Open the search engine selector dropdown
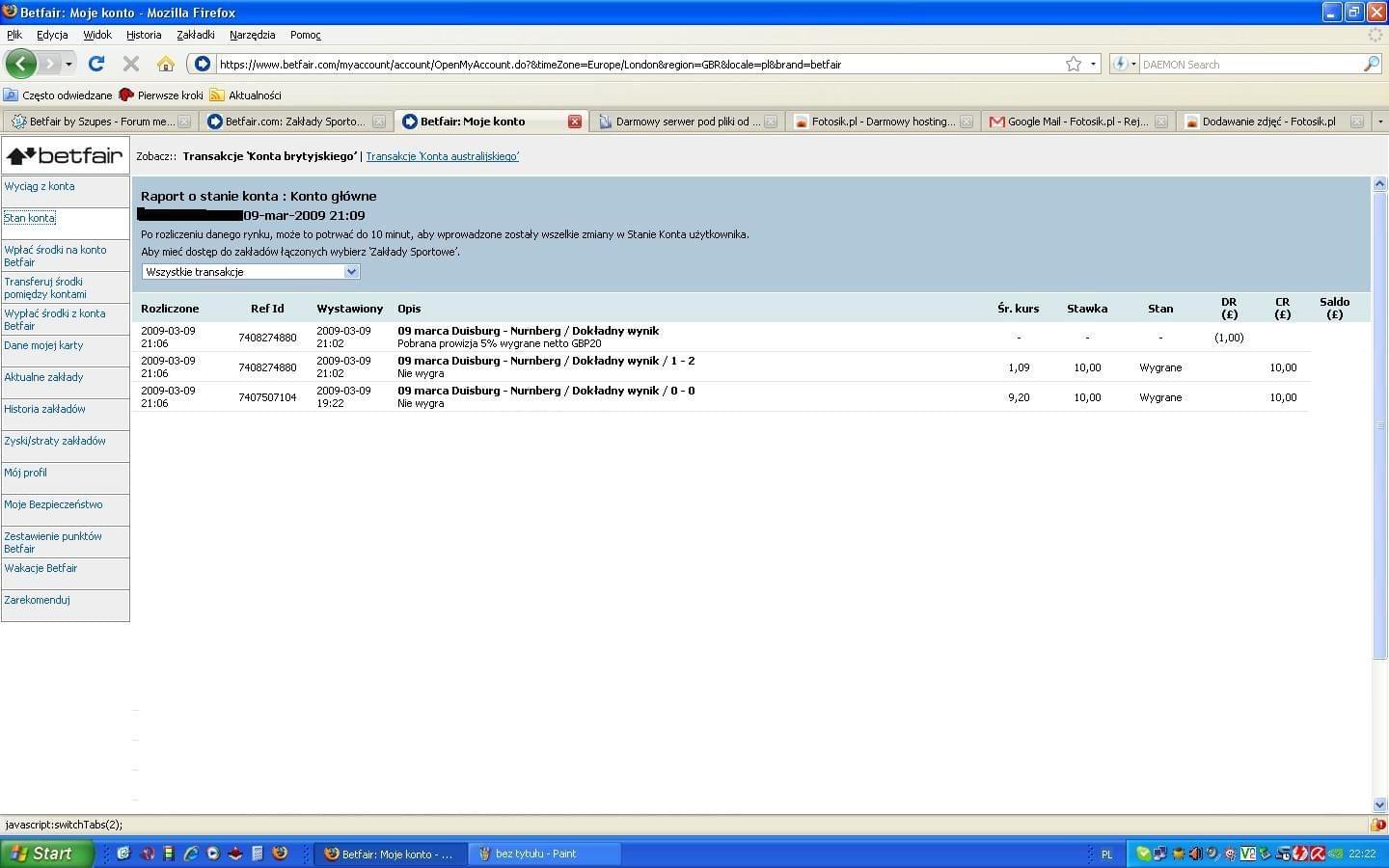 pos(1125,64)
